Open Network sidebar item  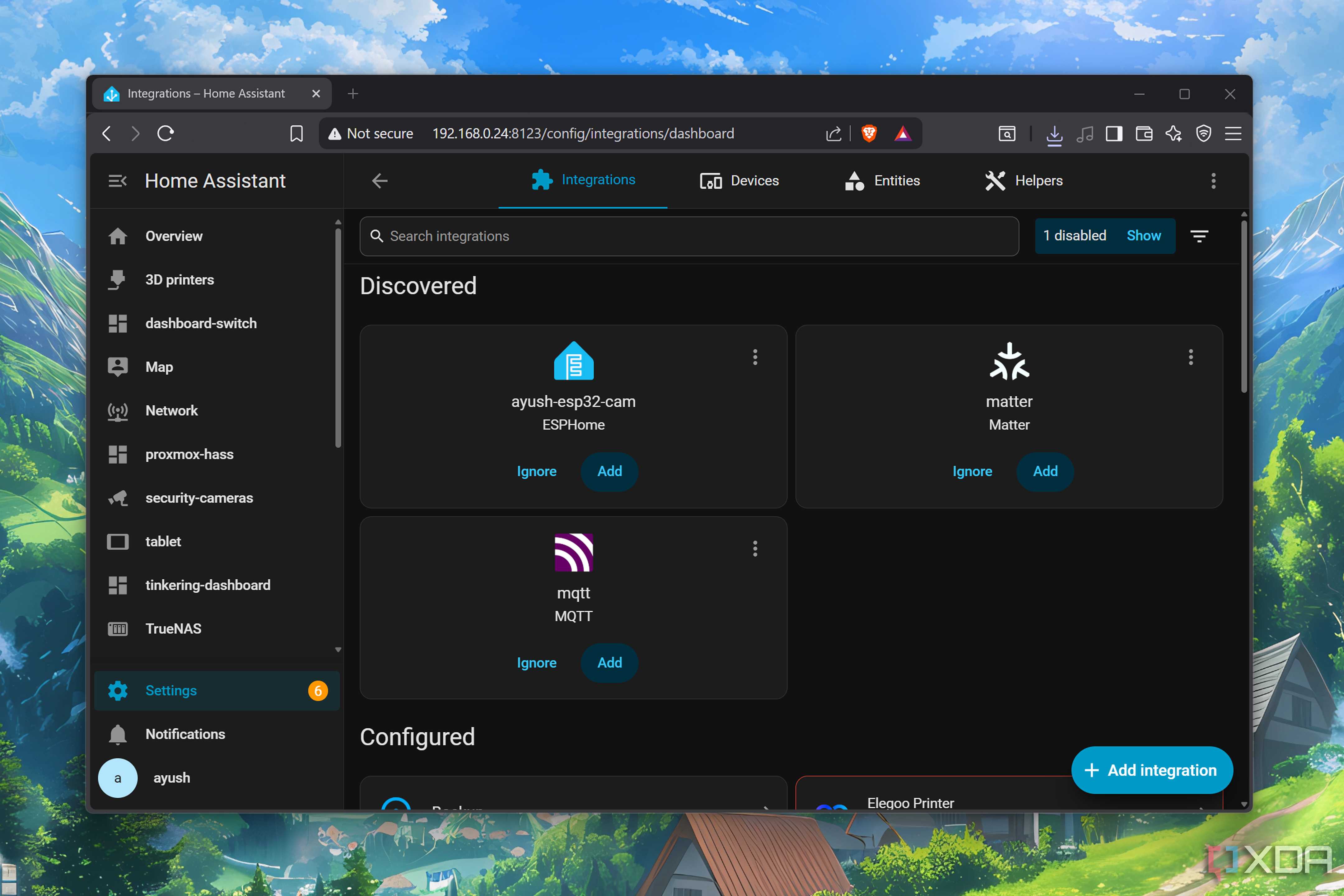point(217,411)
